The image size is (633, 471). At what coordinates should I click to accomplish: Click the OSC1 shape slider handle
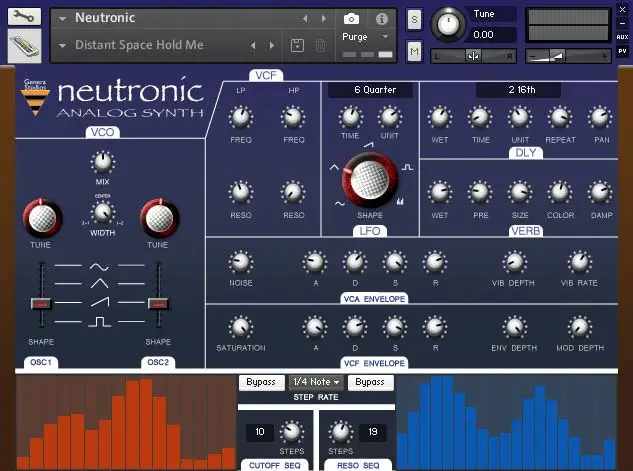point(41,304)
